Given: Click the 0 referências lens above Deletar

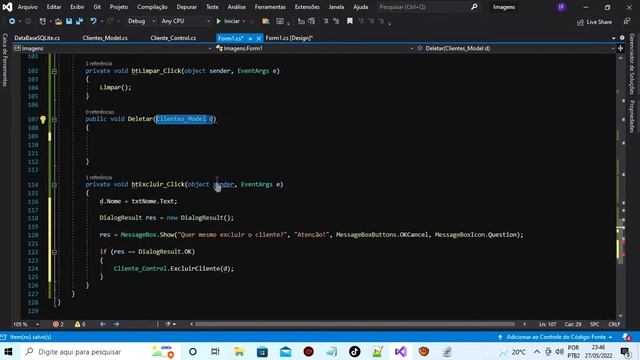Looking at the screenshot, I should (100, 112).
